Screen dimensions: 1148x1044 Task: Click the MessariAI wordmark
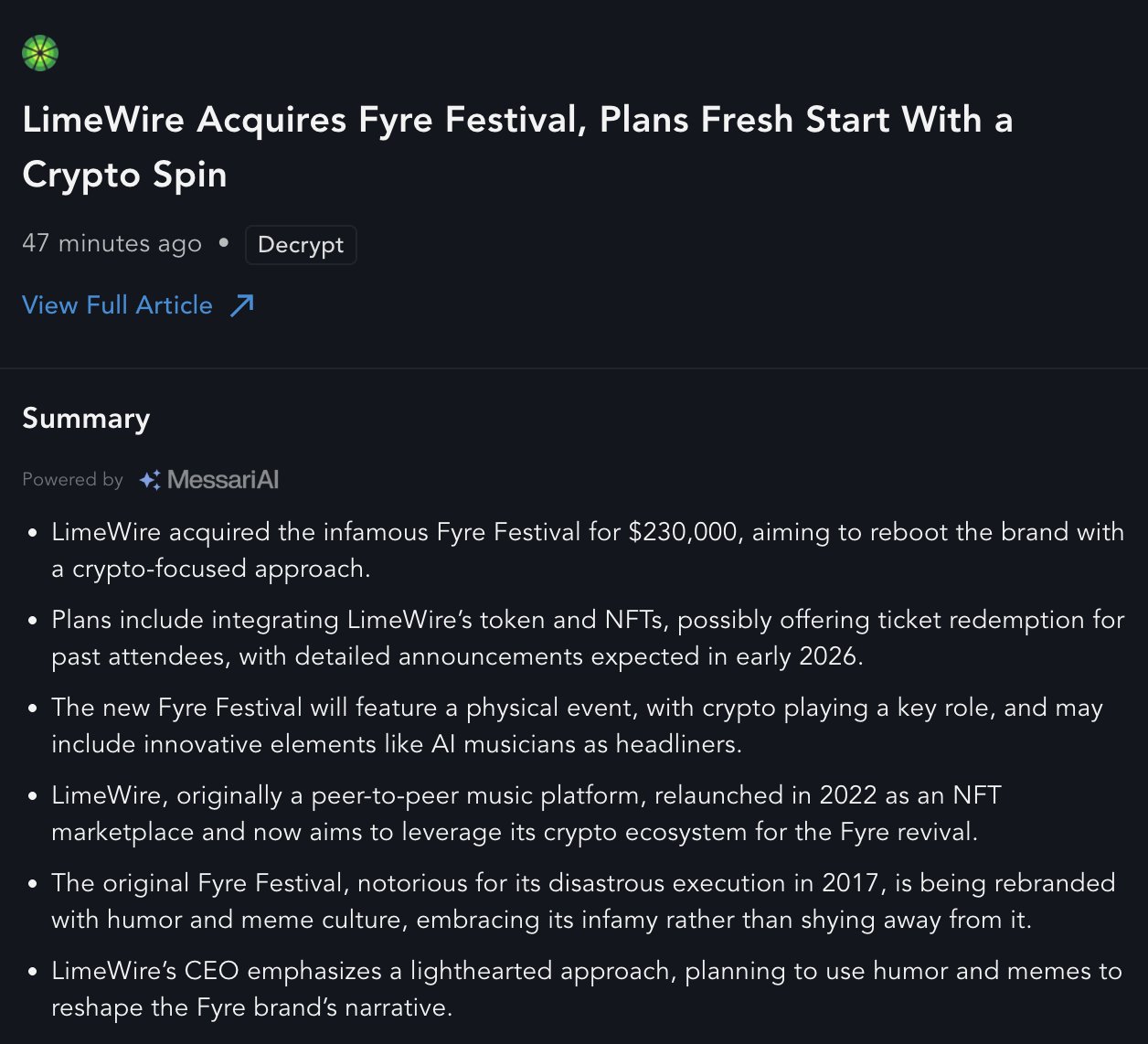(223, 479)
